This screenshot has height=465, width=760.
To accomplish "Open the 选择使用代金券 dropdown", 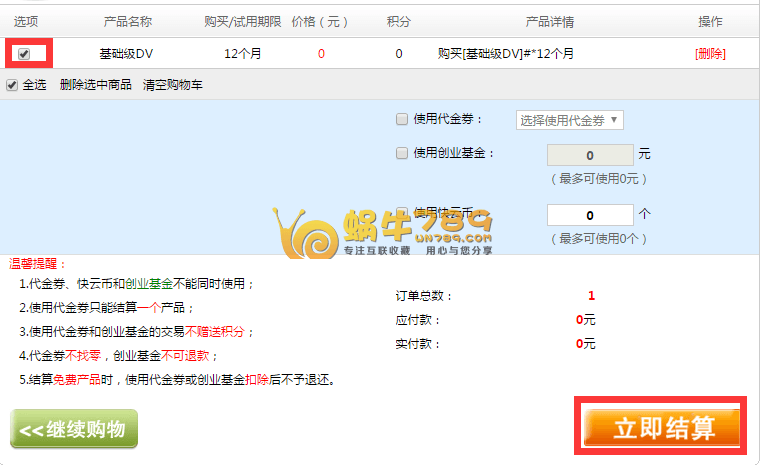I will pos(569,120).
